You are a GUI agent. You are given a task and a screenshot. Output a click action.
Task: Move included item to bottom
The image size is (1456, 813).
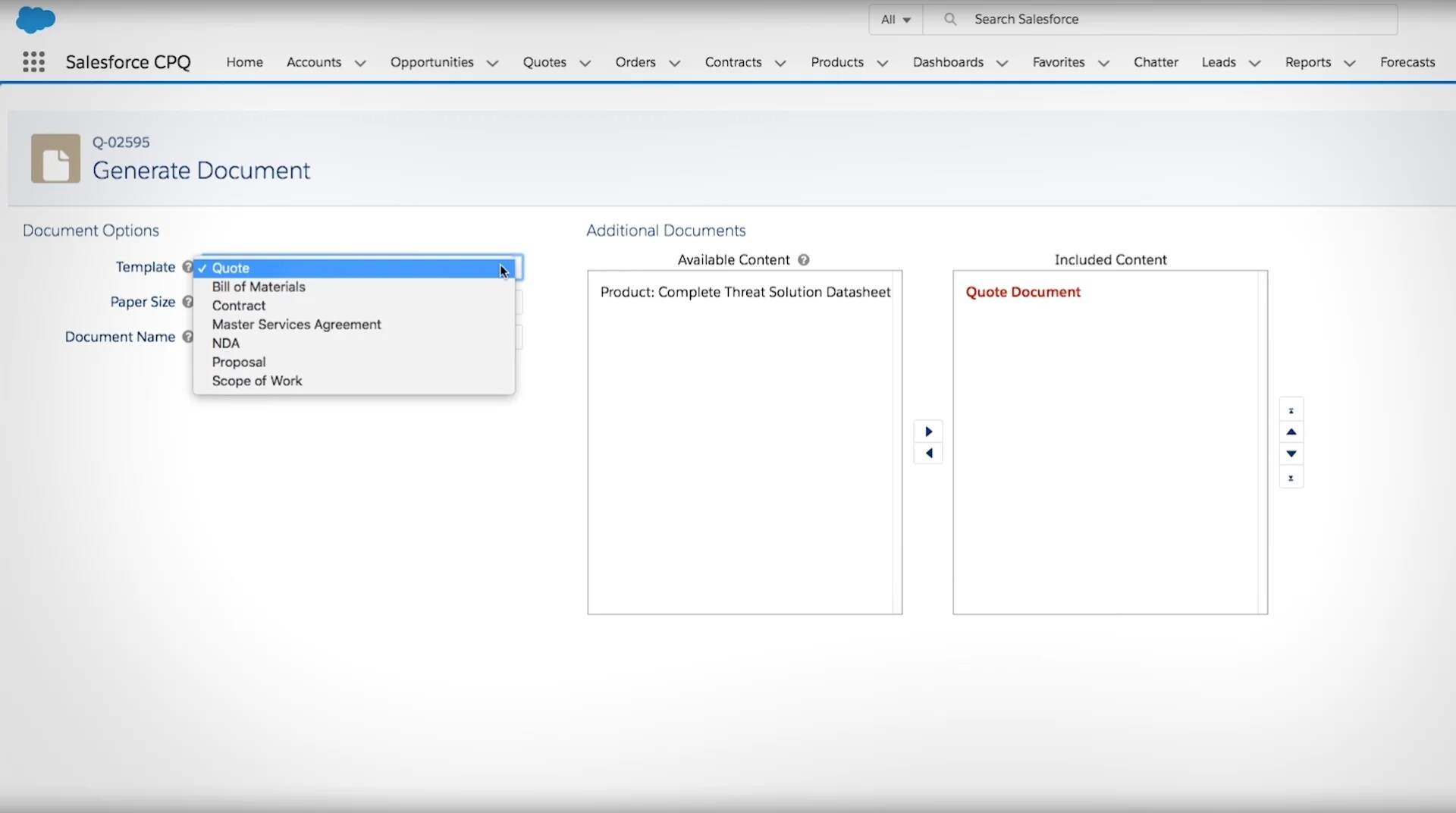point(1291,478)
